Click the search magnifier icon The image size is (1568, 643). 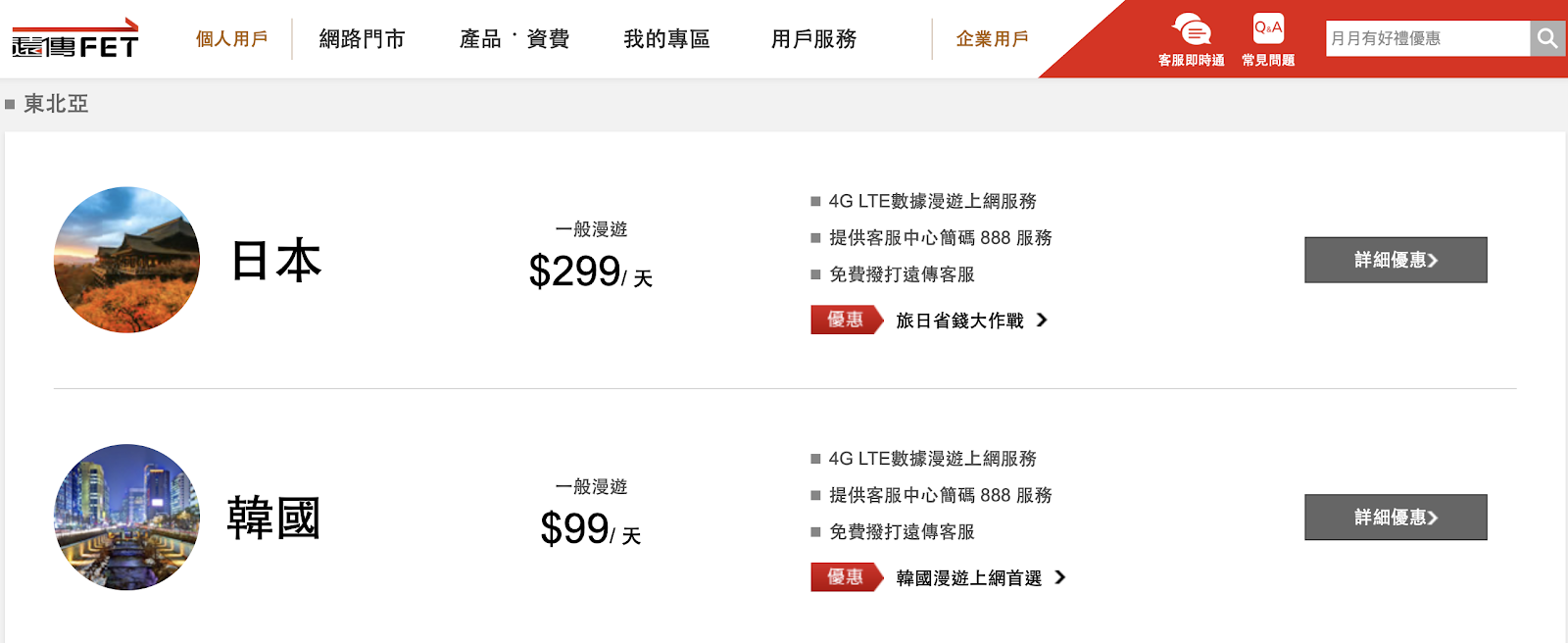click(x=1547, y=38)
